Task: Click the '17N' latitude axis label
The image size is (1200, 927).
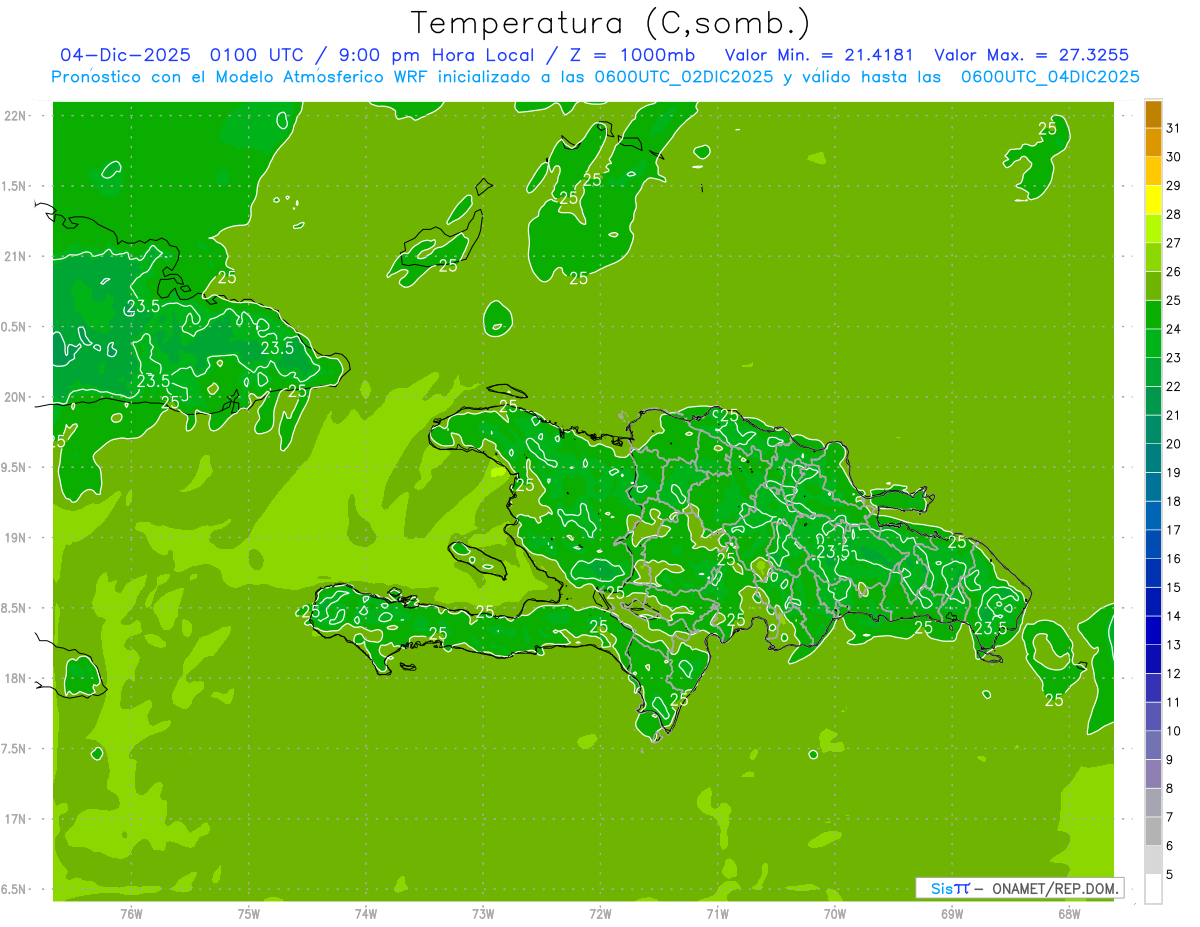Action: [x=16, y=819]
